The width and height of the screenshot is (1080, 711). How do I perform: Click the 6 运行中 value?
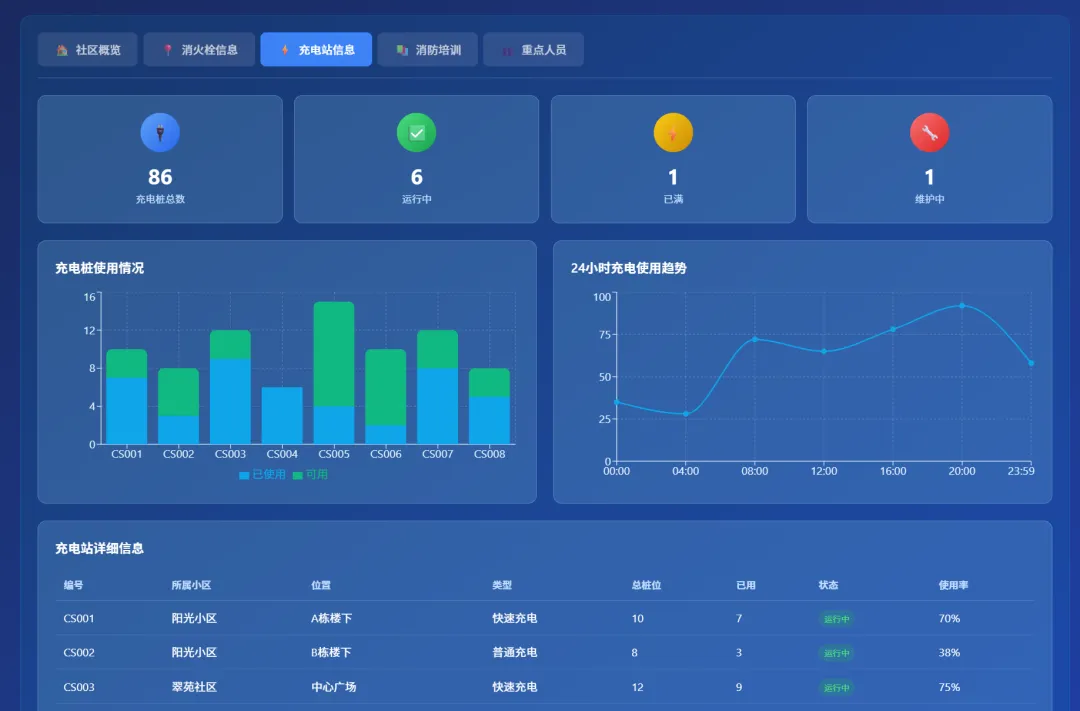(x=417, y=177)
